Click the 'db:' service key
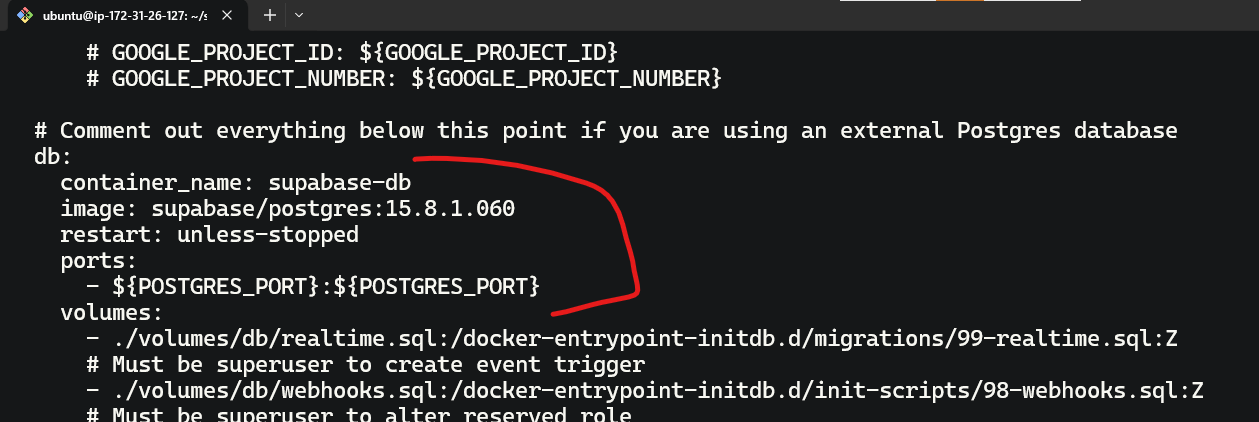Viewport: 1259px width, 422px height. tap(53, 156)
